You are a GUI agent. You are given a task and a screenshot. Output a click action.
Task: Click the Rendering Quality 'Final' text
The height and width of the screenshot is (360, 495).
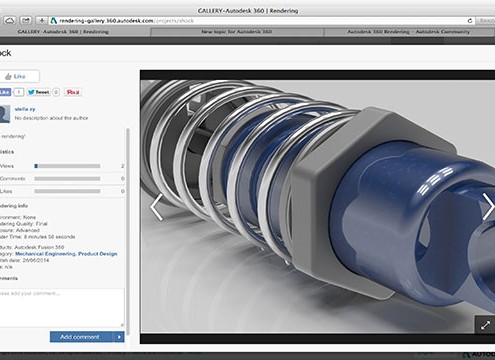click(x=41, y=224)
